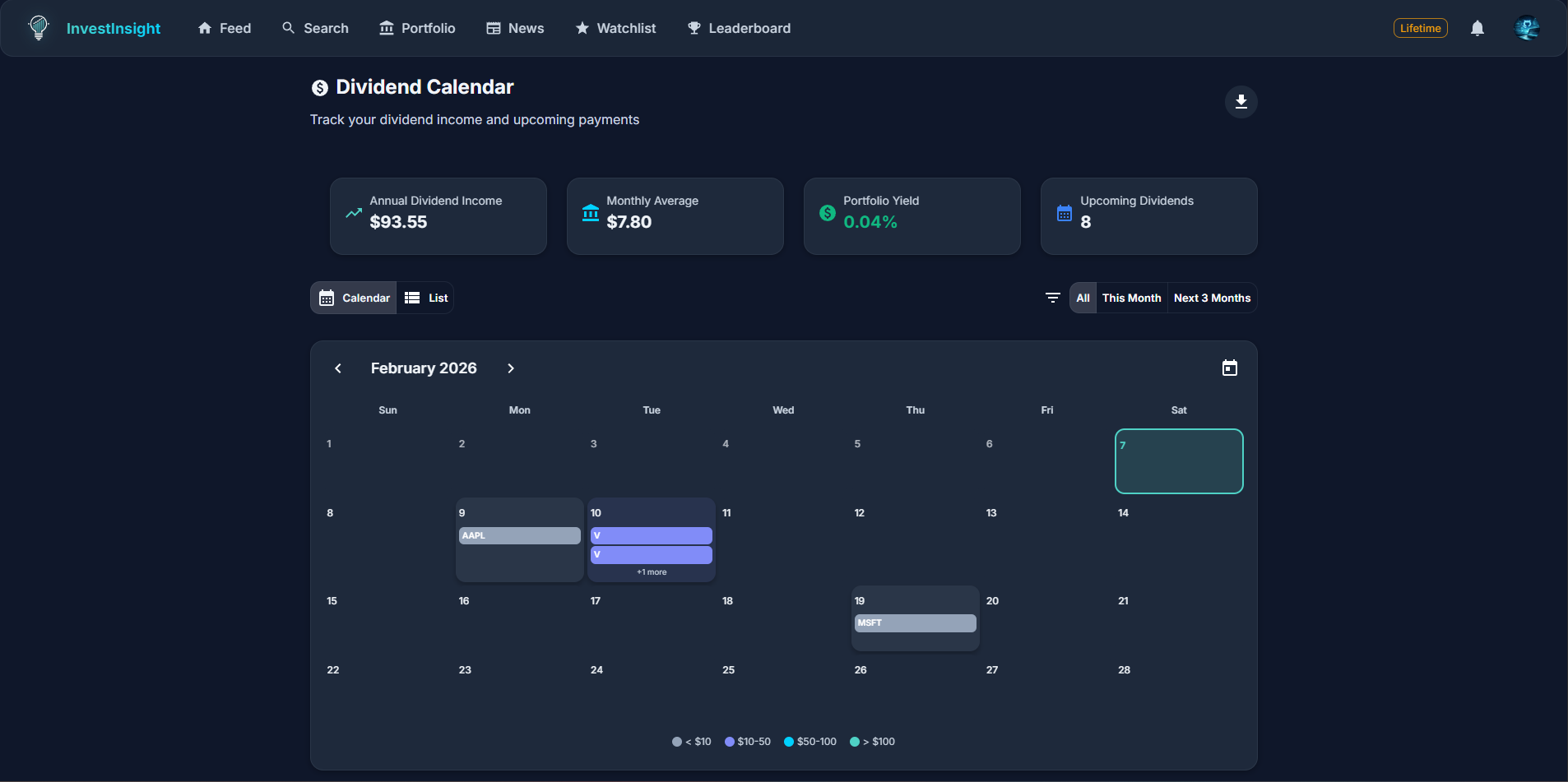Image resolution: width=1568 pixels, height=782 pixels.
Task: Navigate to the News tab
Action: pyautogui.click(x=515, y=27)
